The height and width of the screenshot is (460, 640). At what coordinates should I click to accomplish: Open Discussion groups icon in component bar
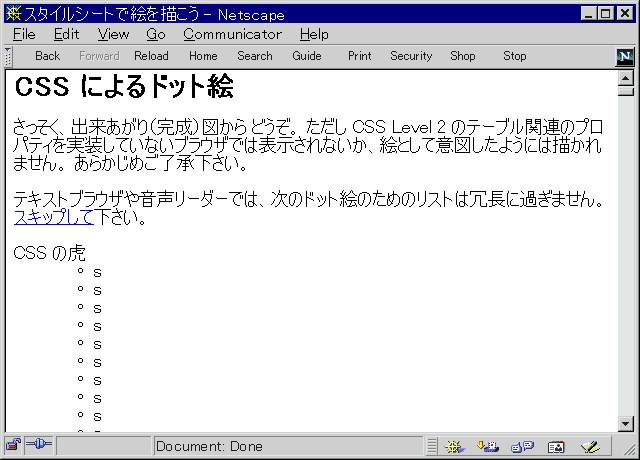[522, 446]
